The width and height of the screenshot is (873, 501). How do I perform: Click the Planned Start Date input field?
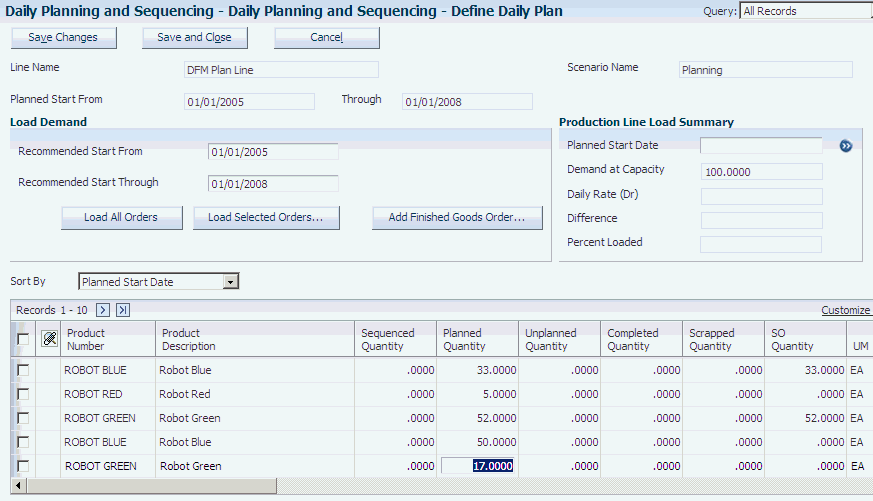coord(760,146)
